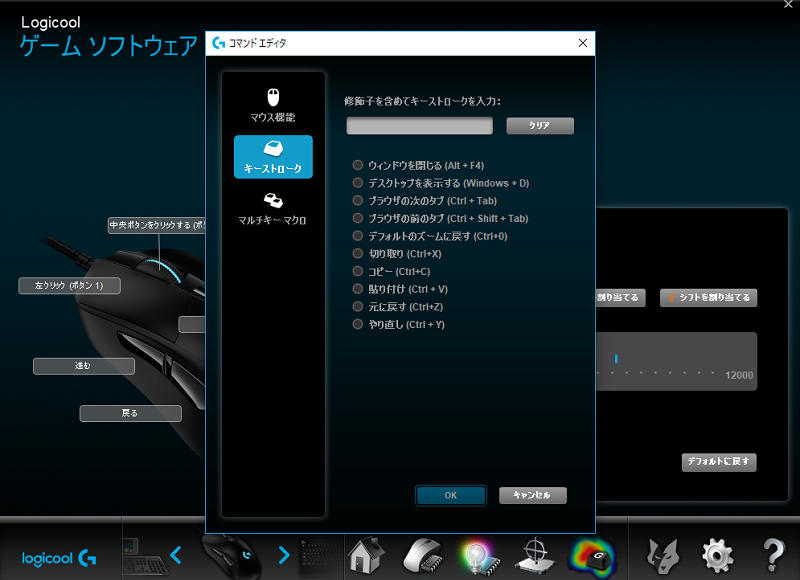Go to previous device with left arrow
Screen dimensions: 800x580
tap(176, 555)
